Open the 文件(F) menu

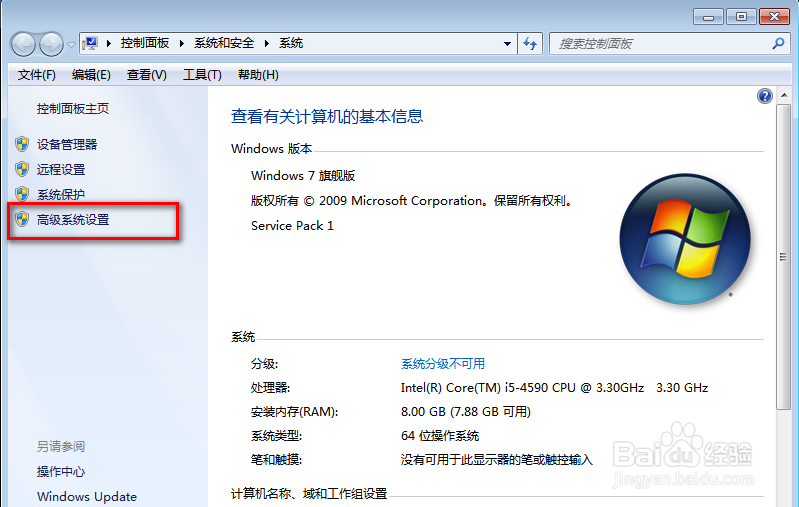coord(36,75)
